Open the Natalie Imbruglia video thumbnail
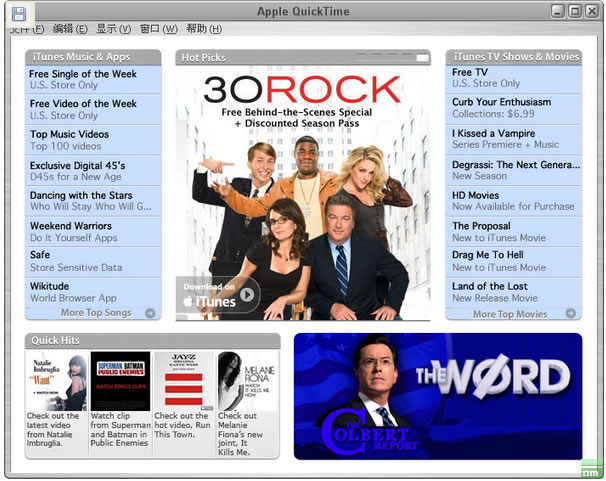The height and width of the screenshot is (481, 606). click(56, 381)
